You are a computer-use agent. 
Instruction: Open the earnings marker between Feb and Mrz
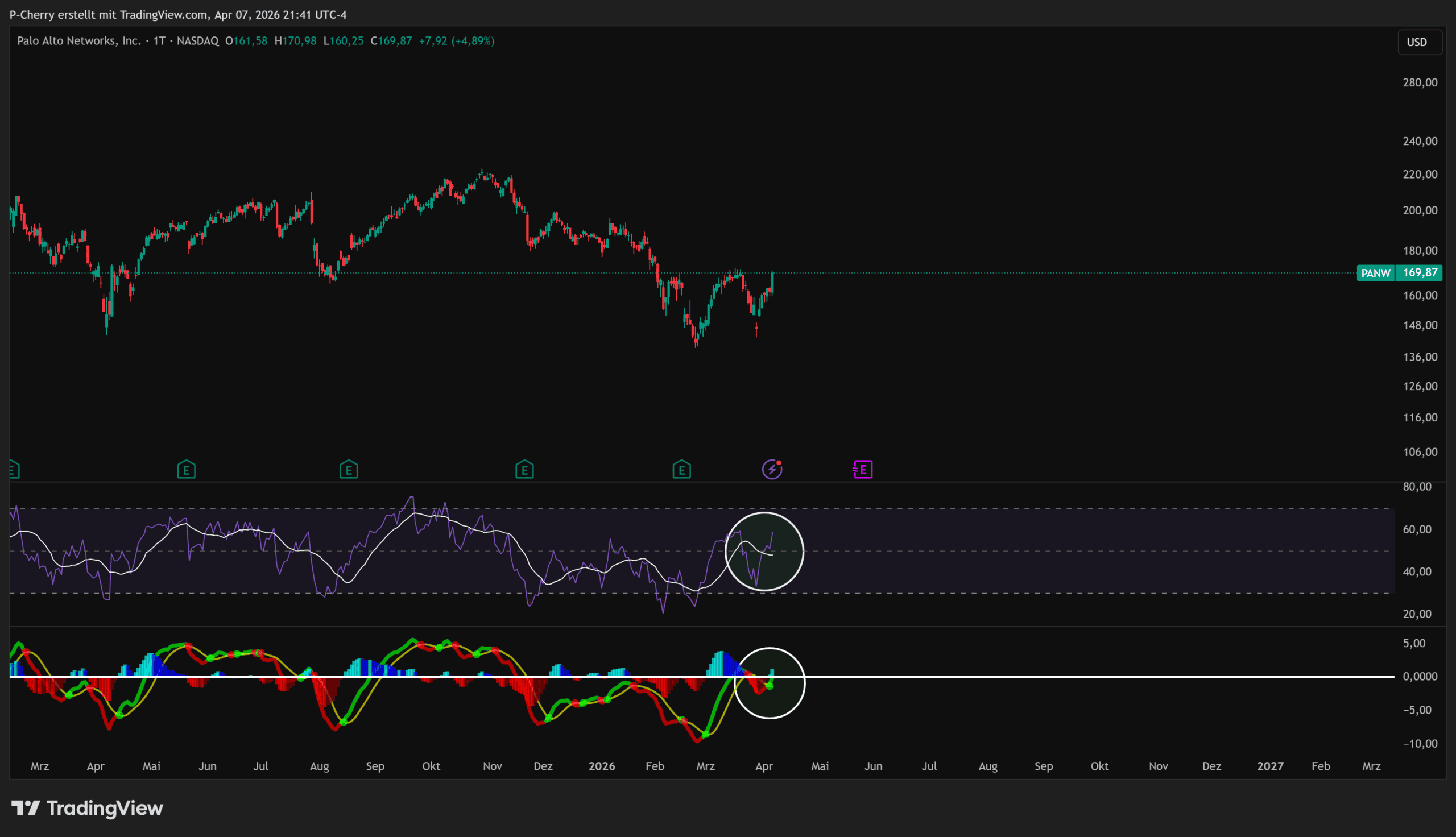coord(681,470)
